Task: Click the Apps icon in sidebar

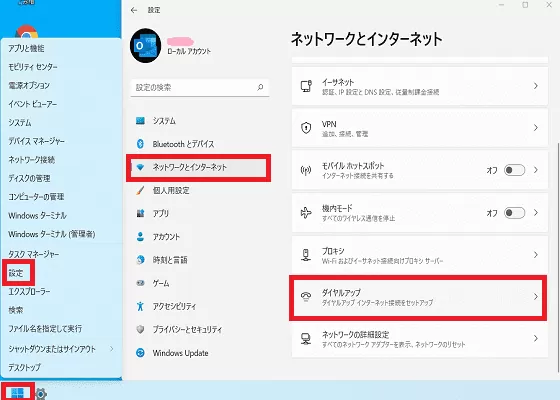Action: click(140, 214)
